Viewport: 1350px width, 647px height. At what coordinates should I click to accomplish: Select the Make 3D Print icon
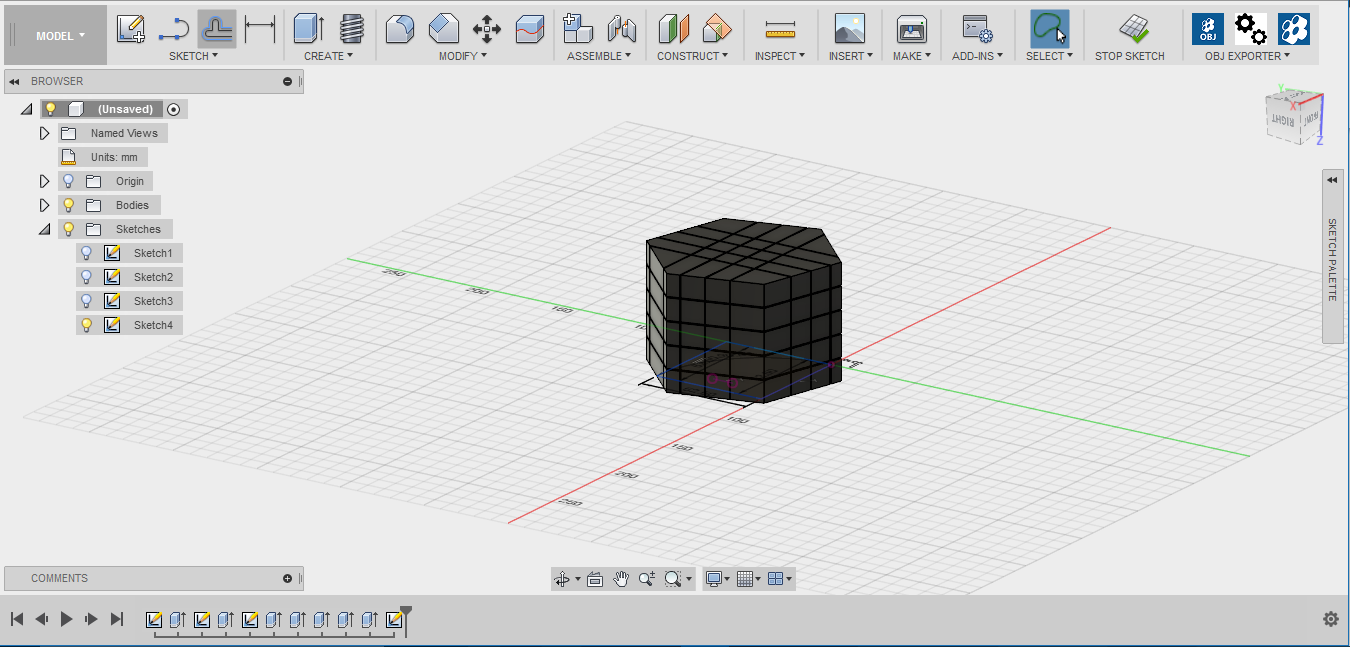coord(911,29)
